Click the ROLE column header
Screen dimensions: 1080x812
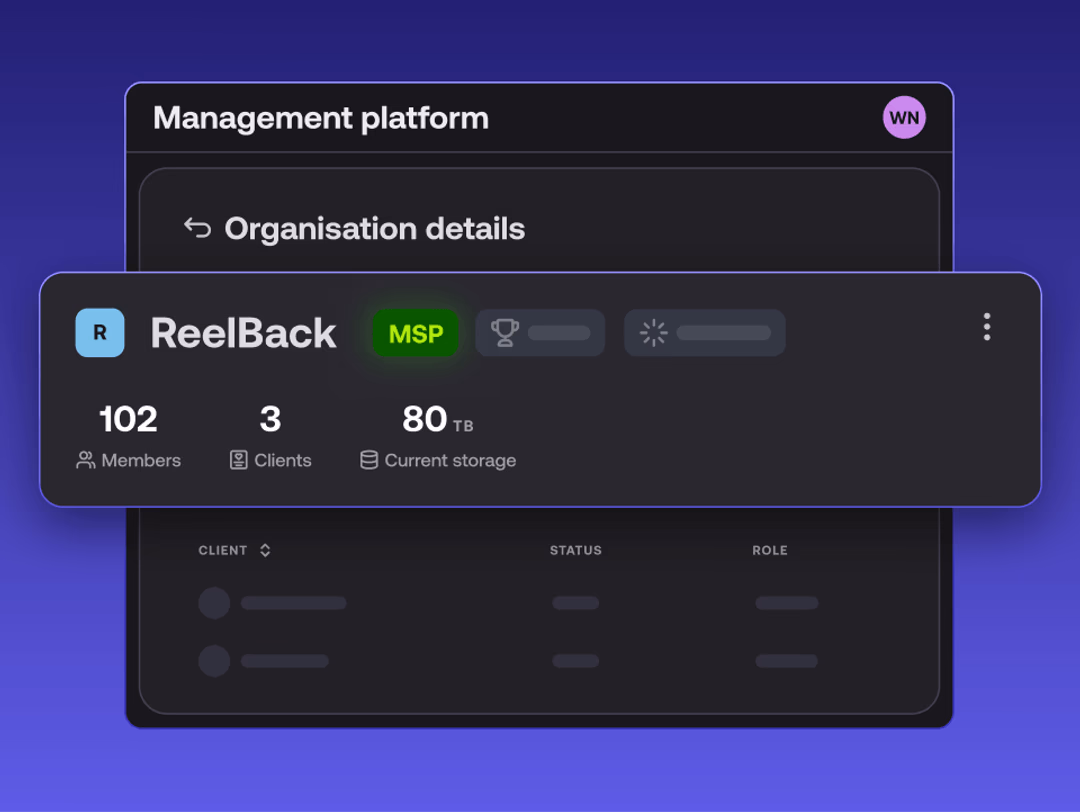click(x=769, y=550)
